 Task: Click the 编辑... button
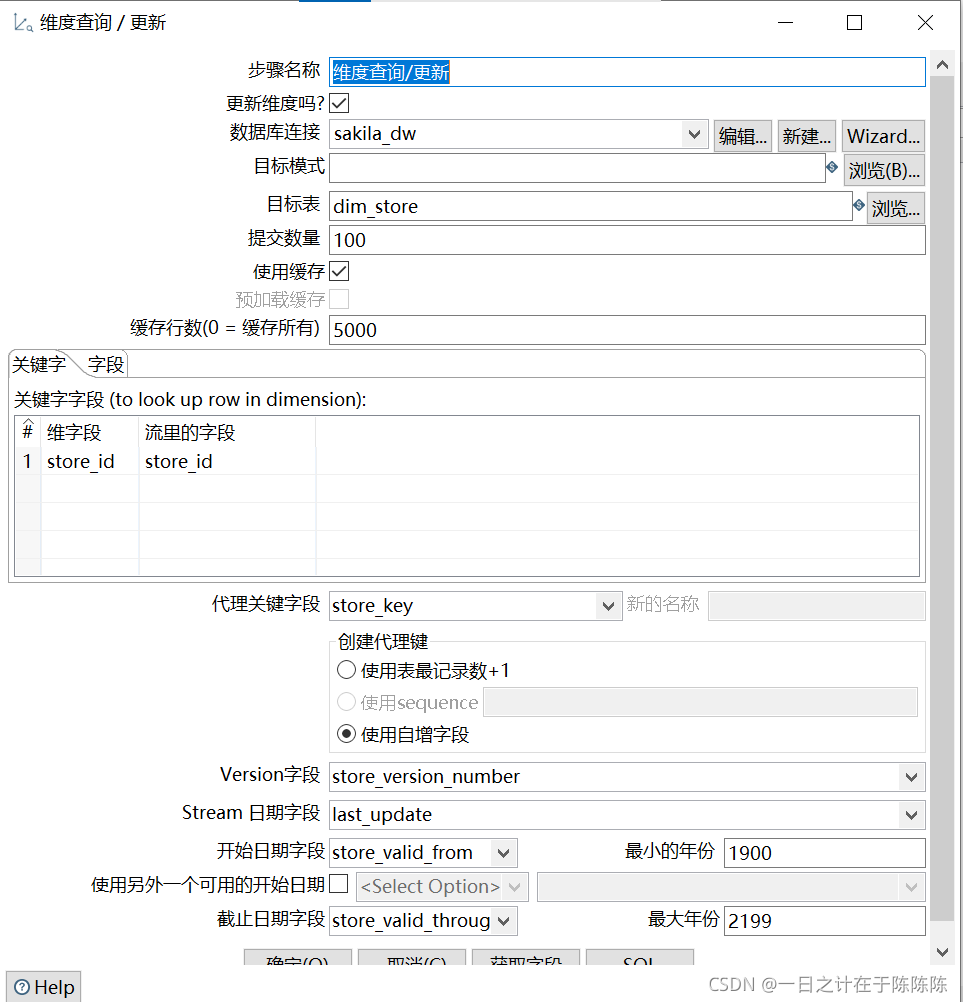(x=743, y=136)
